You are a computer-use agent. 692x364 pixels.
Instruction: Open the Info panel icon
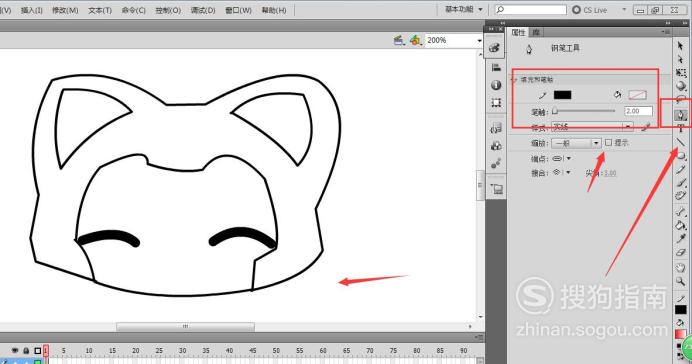[496, 85]
